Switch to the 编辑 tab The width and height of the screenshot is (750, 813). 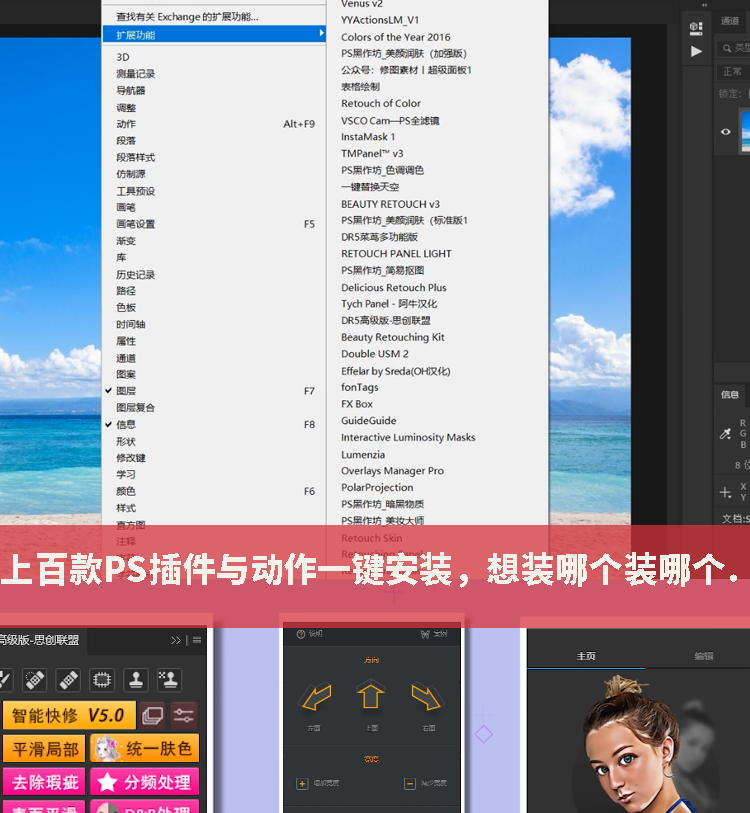pos(704,656)
